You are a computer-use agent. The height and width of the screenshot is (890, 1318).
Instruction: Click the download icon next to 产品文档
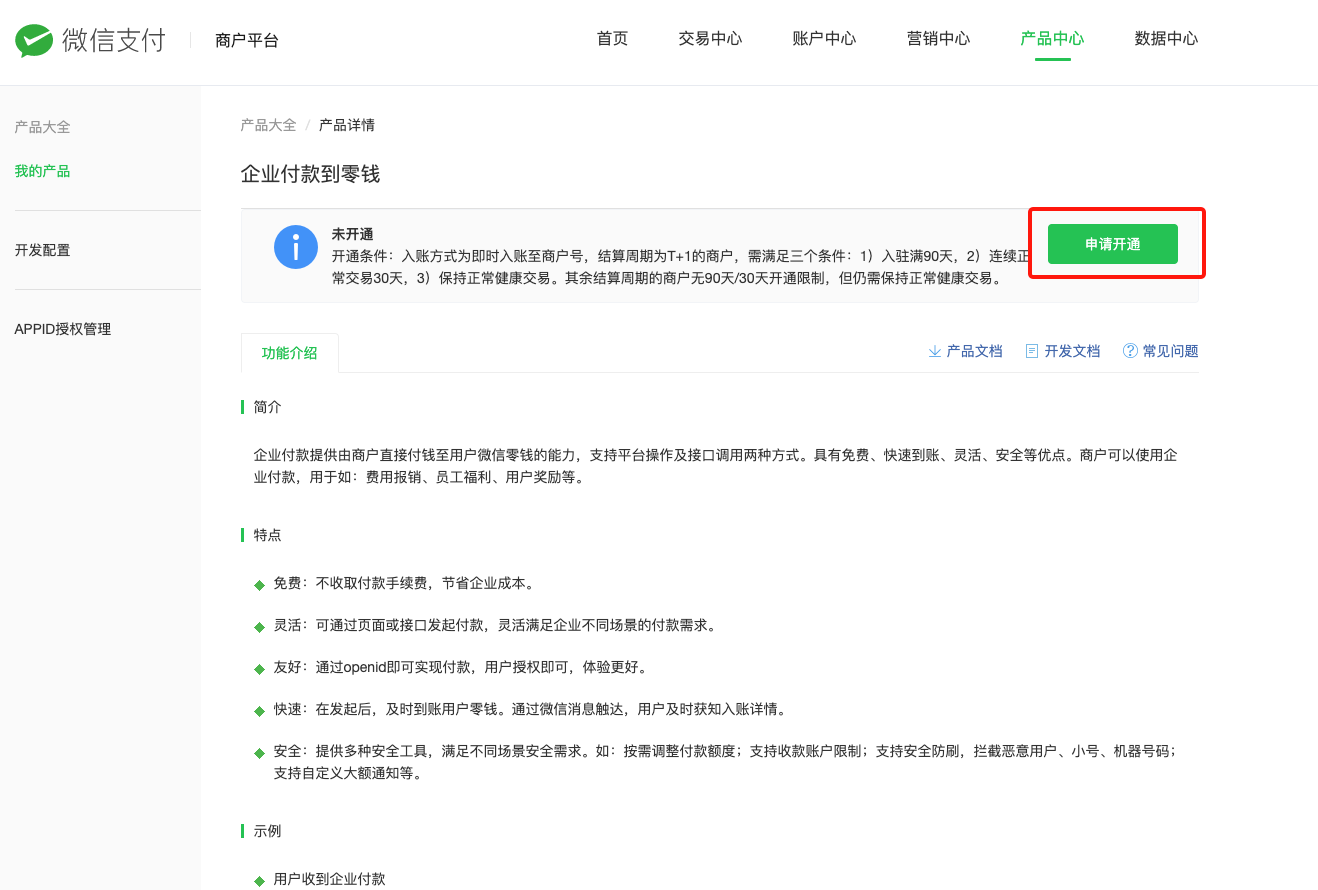(x=935, y=351)
